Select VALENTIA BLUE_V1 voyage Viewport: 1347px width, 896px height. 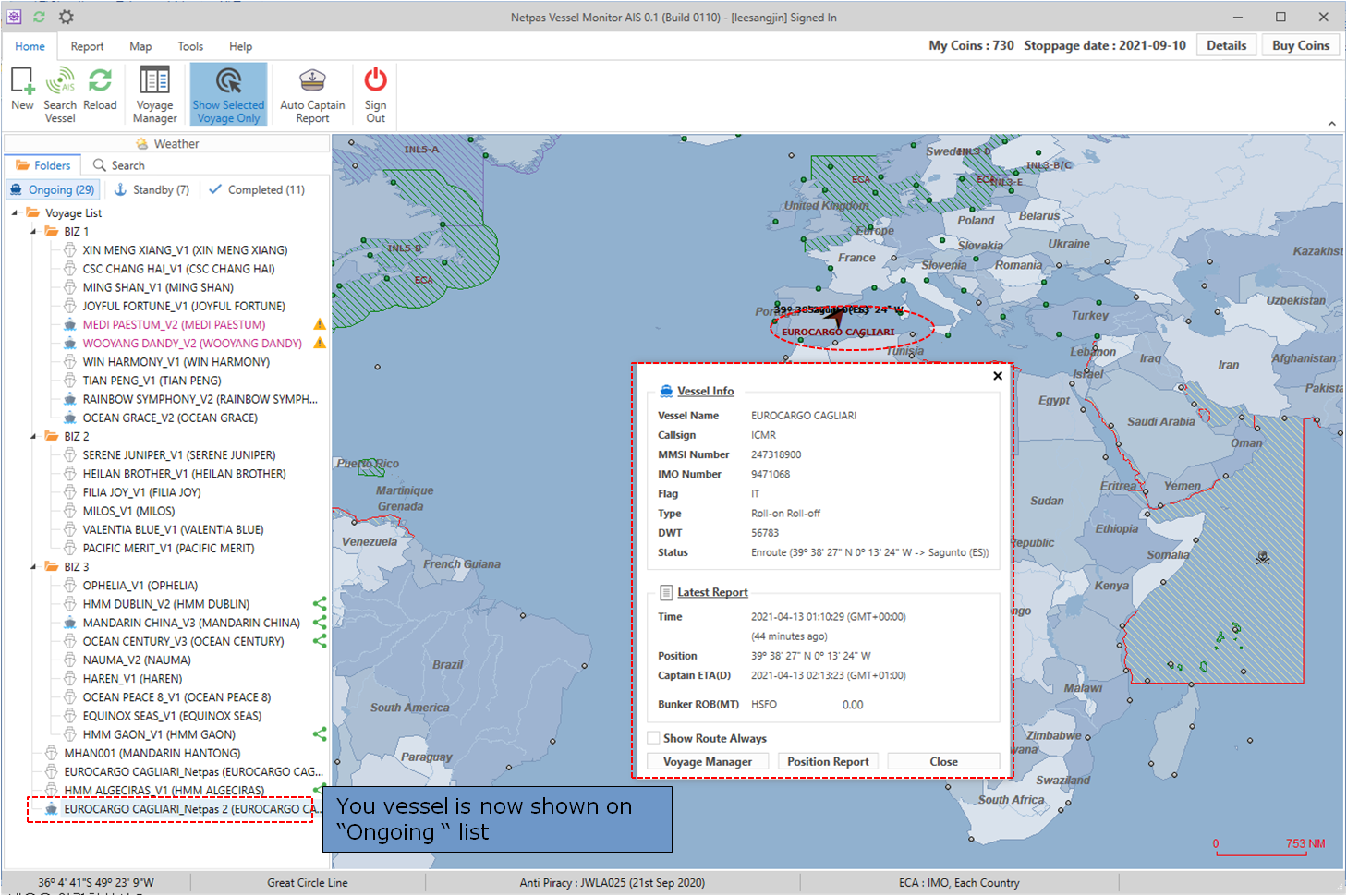(173, 529)
